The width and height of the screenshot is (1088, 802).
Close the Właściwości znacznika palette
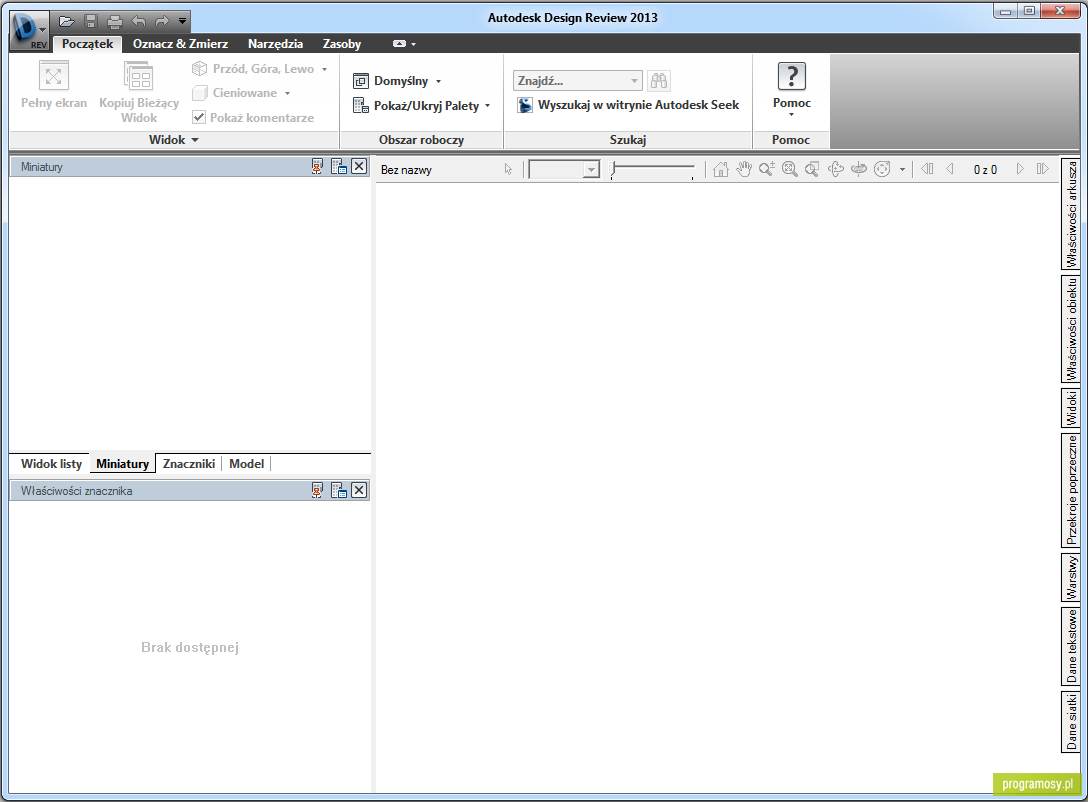pyautogui.click(x=359, y=490)
